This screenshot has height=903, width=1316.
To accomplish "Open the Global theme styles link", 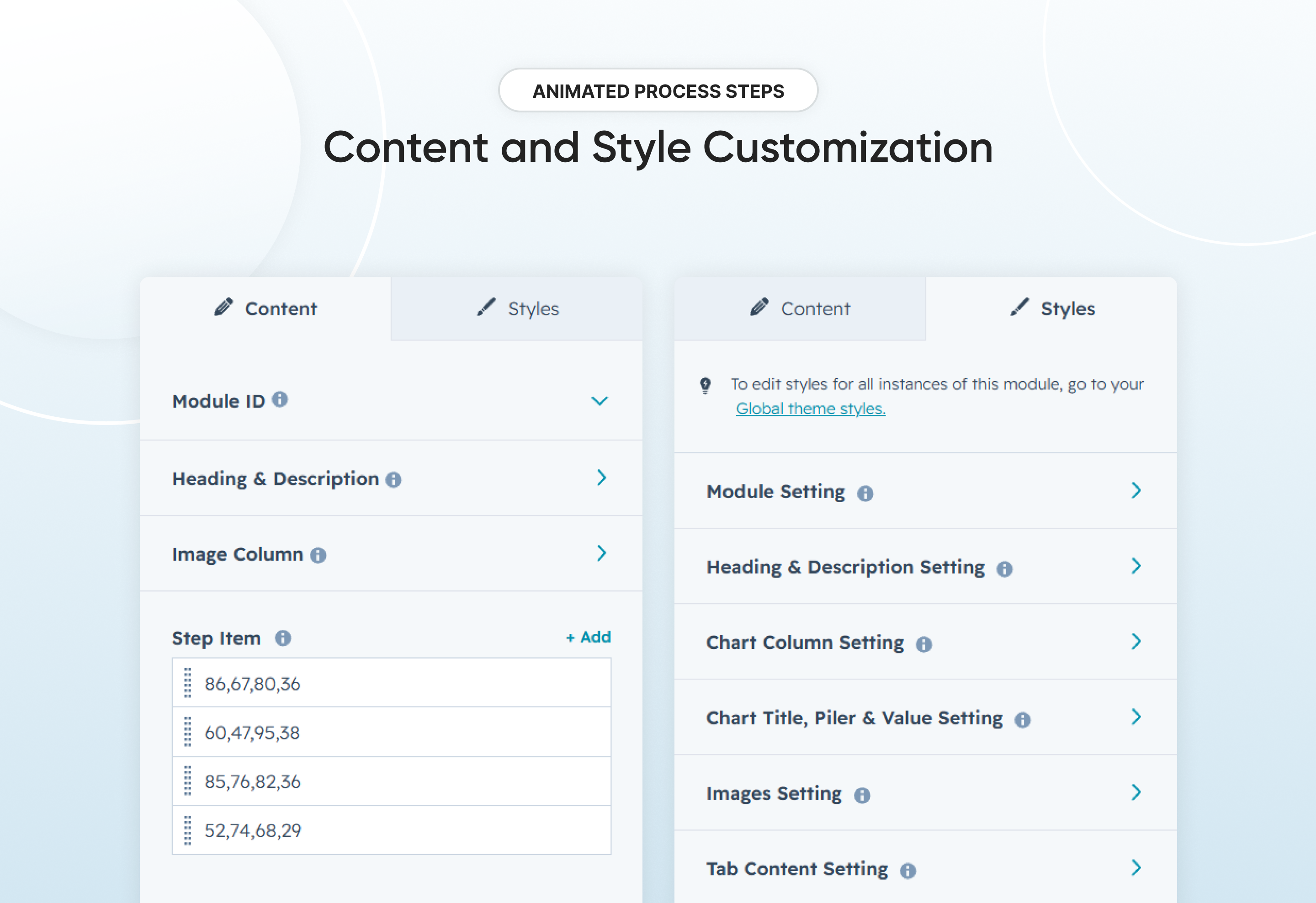I will point(810,409).
